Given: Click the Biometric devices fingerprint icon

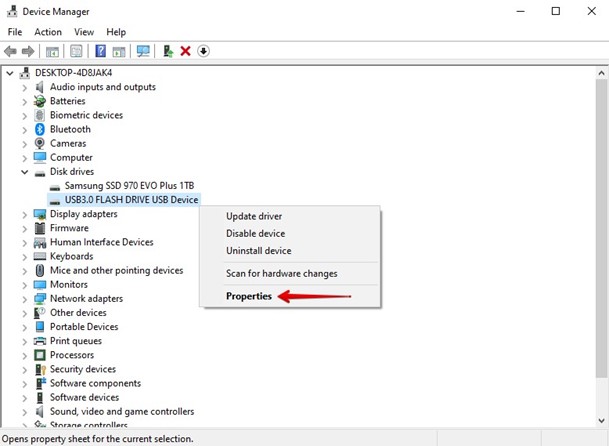Looking at the screenshot, I should pos(40,115).
